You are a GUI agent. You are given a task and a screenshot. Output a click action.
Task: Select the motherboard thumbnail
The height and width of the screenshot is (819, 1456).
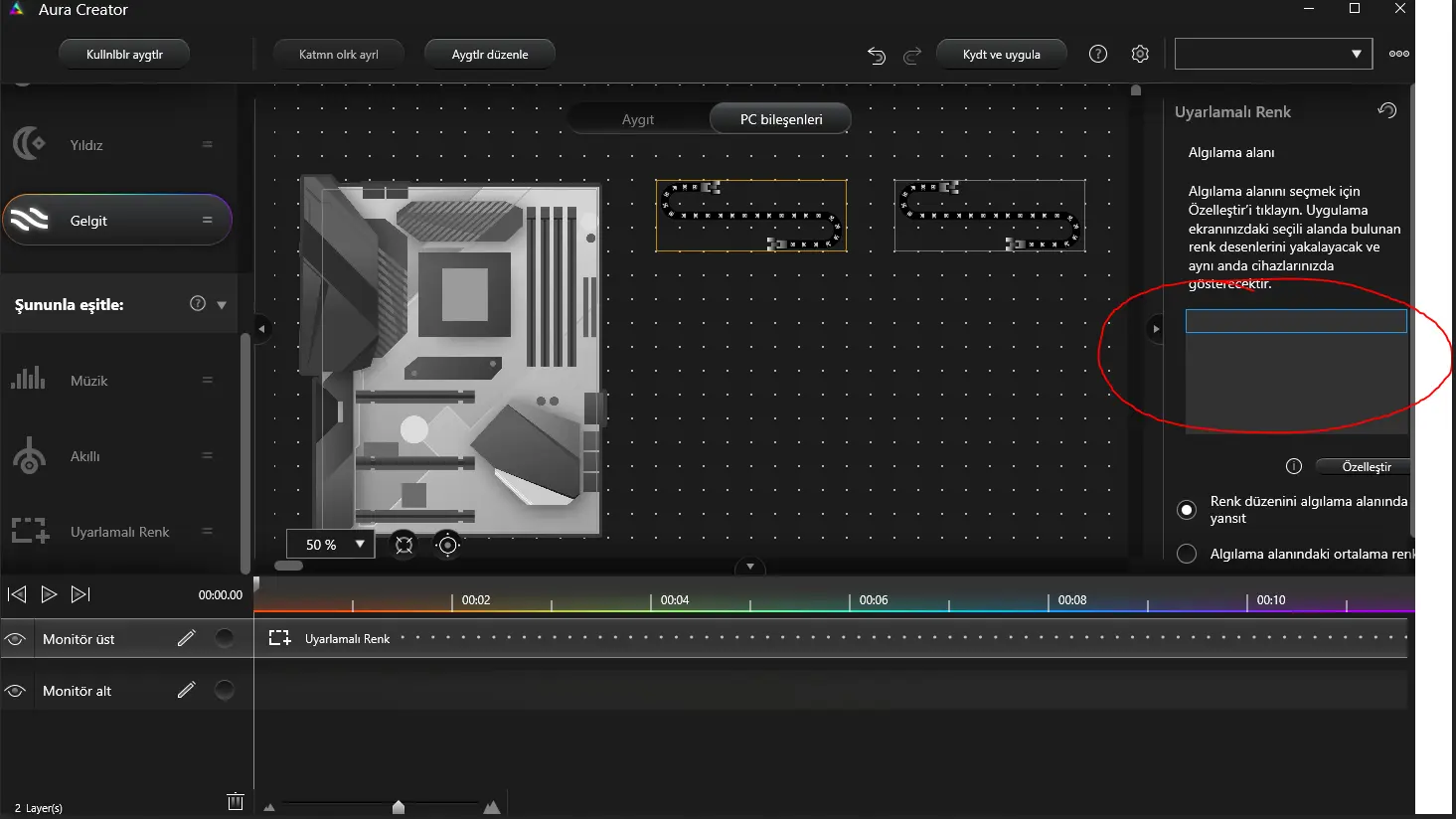(451, 358)
